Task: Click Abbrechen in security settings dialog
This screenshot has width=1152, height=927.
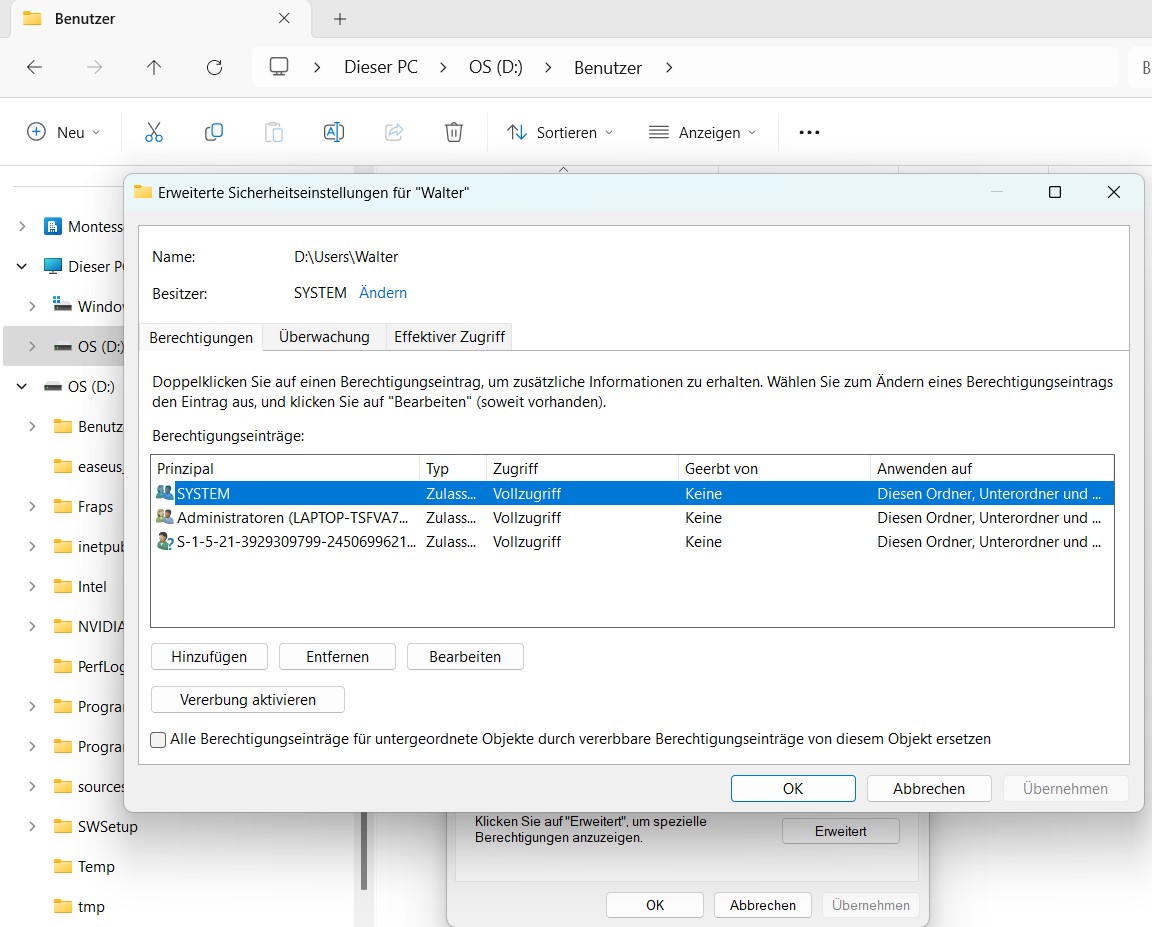Action: pyautogui.click(x=929, y=788)
